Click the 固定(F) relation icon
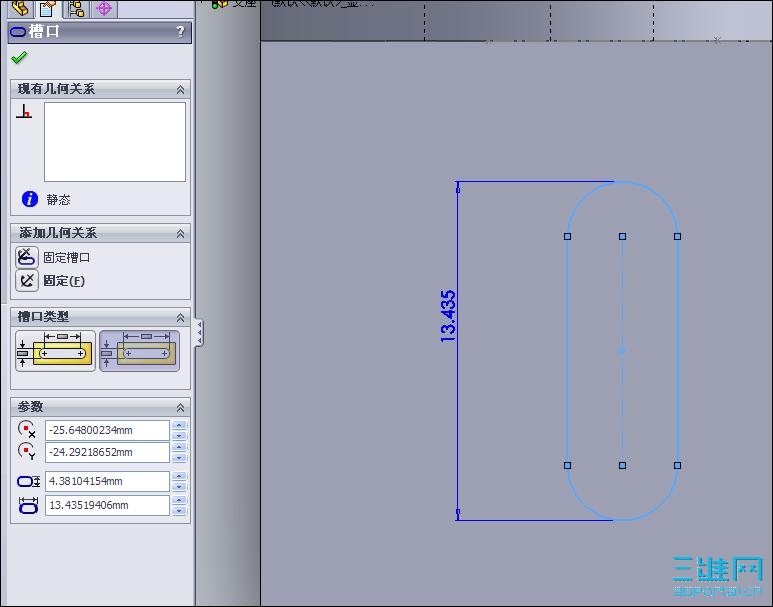This screenshot has height=607, width=773. tap(27, 281)
